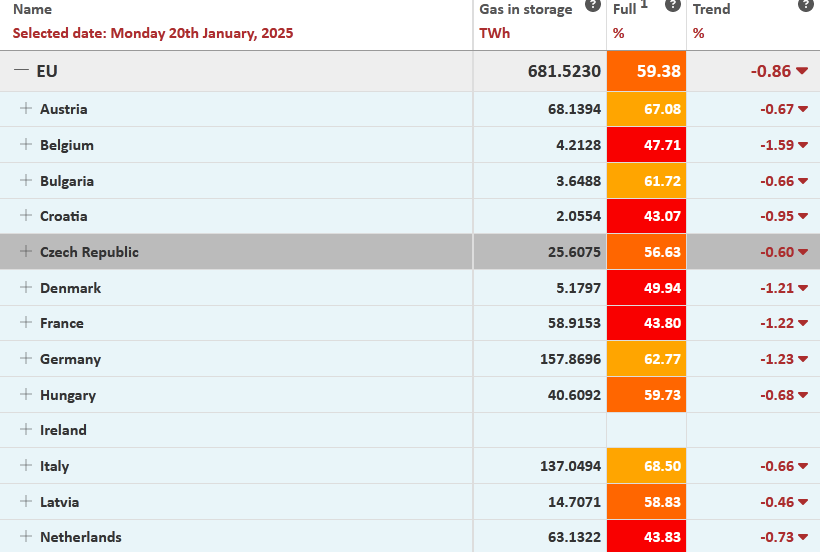Click help icon beside Trend header
This screenshot has height=552, width=820.
coord(806,6)
